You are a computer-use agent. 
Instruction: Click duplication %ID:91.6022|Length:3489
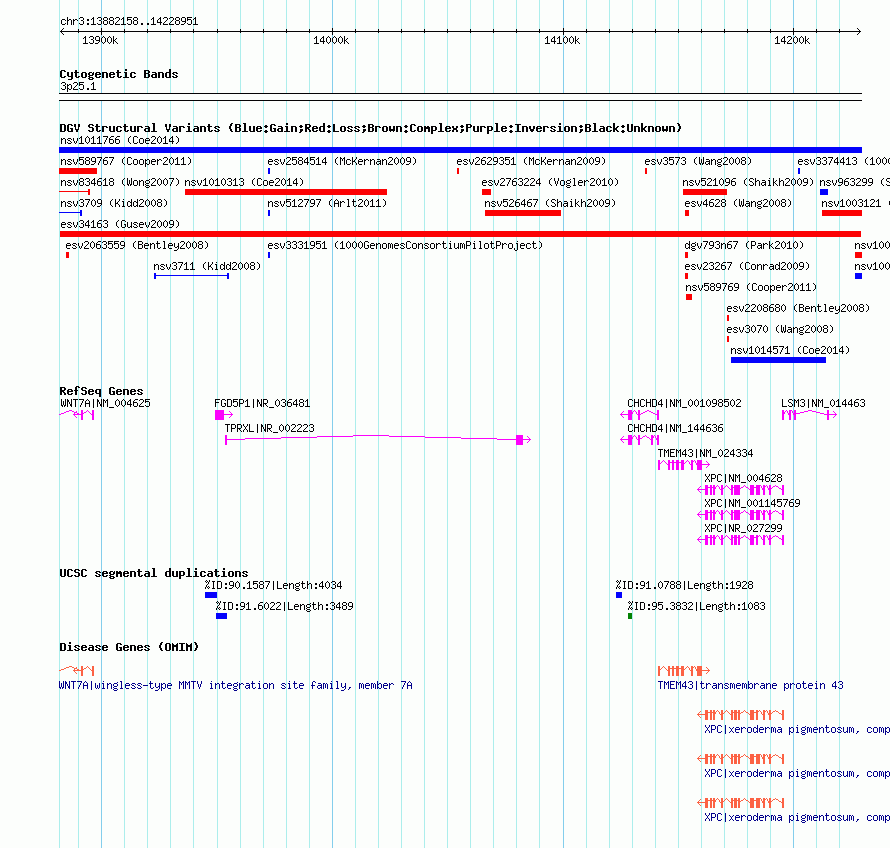[x=284, y=606]
